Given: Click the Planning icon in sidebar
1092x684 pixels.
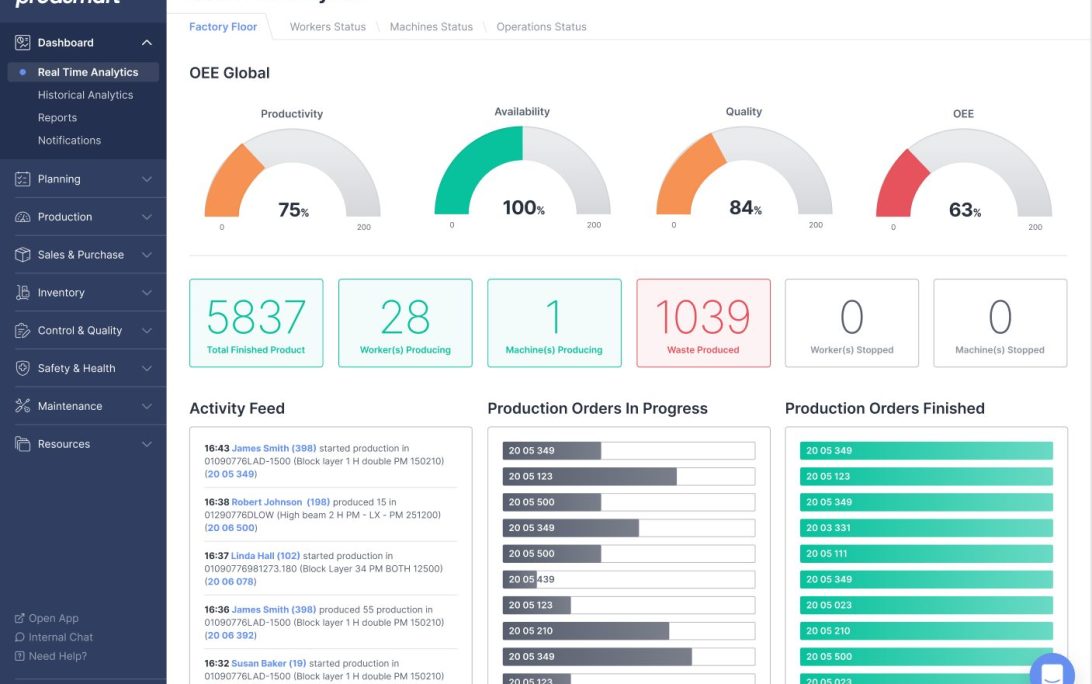Looking at the screenshot, I should click(22, 179).
